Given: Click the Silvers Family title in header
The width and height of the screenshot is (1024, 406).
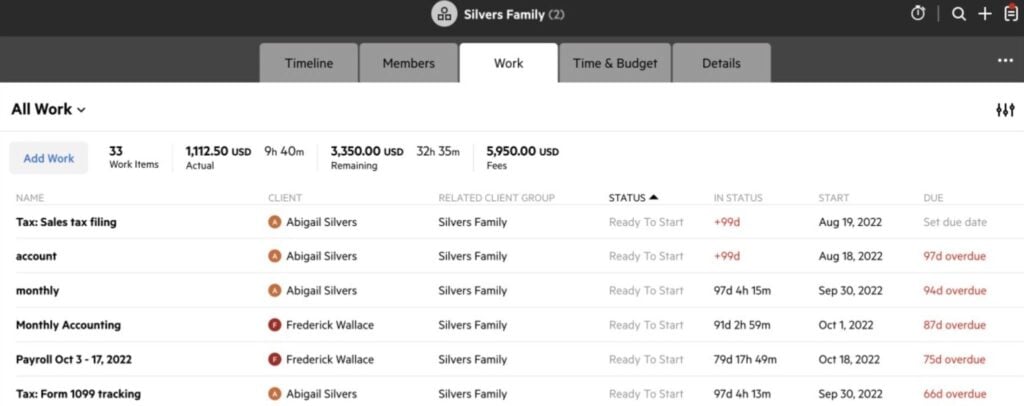Looking at the screenshot, I should pos(504,14).
